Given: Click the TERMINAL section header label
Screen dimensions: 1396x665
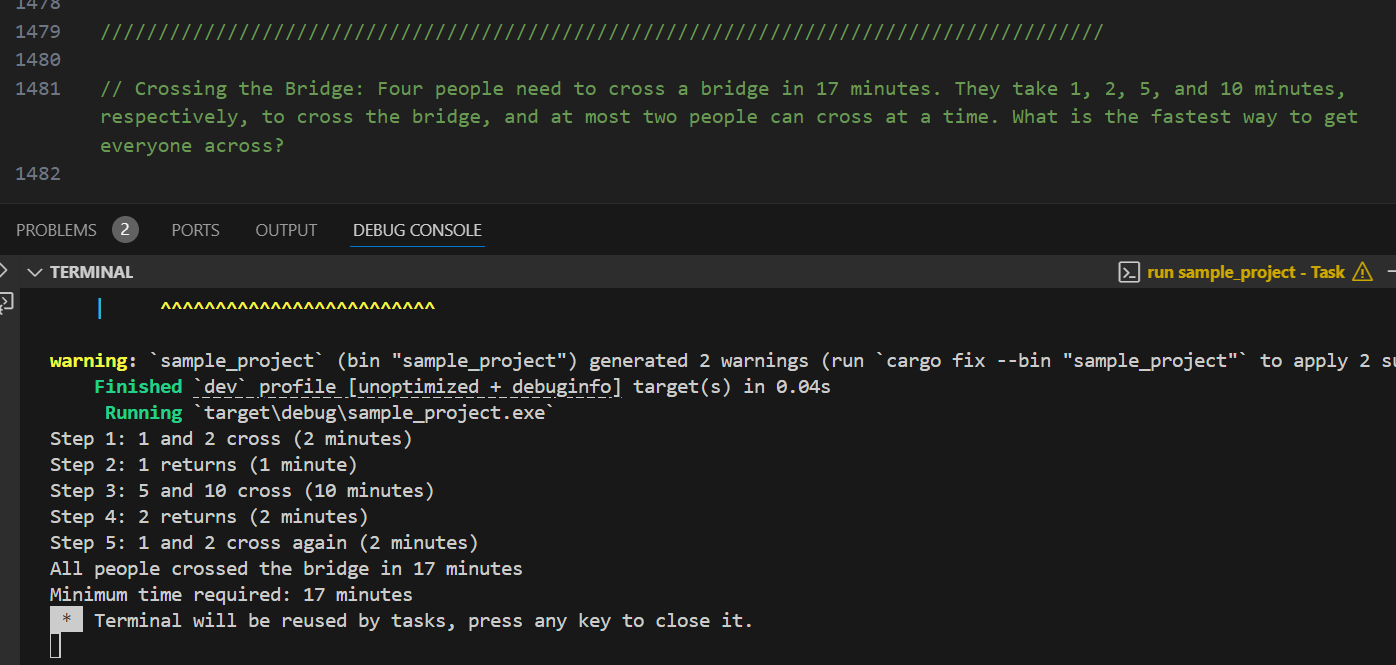Looking at the screenshot, I should click(x=91, y=272).
